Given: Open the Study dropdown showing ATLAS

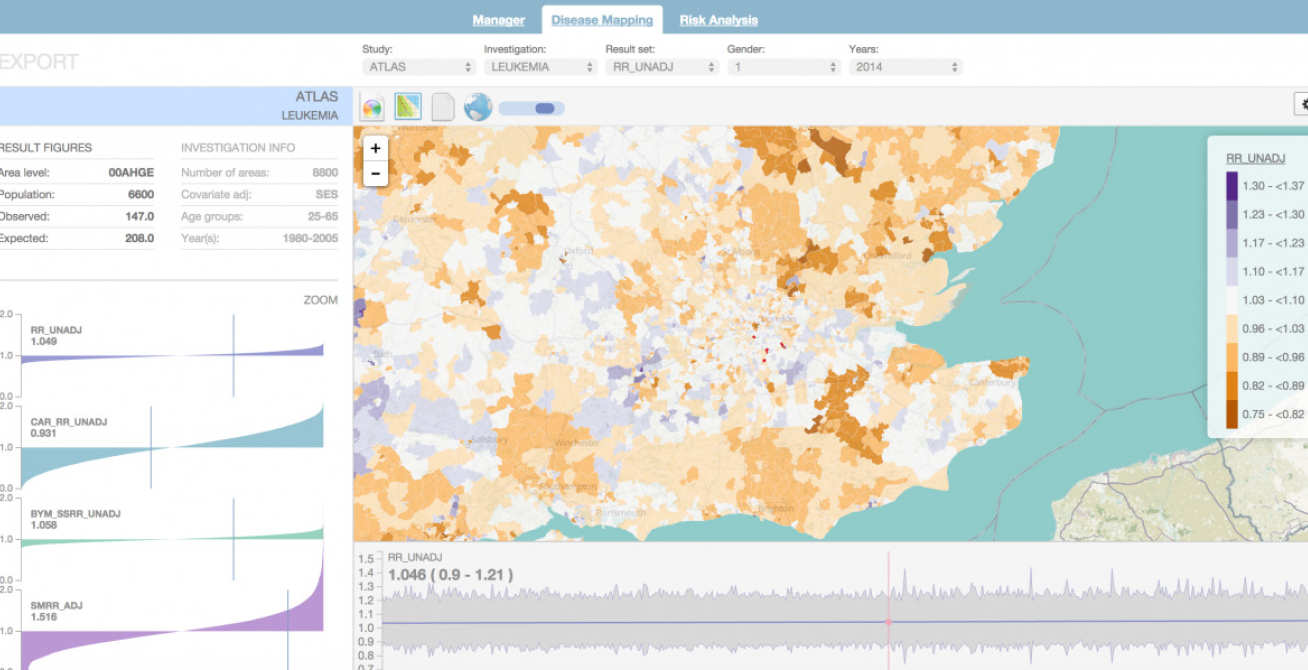Looking at the screenshot, I should click(418, 67).
